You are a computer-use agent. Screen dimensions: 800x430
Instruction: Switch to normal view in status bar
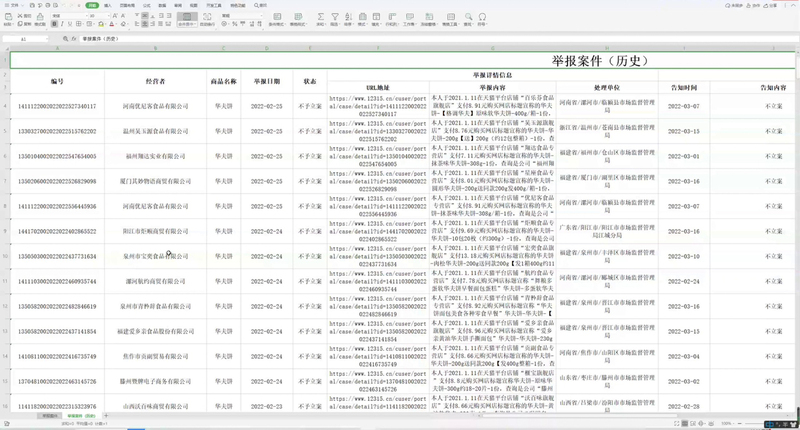point(685,423)
